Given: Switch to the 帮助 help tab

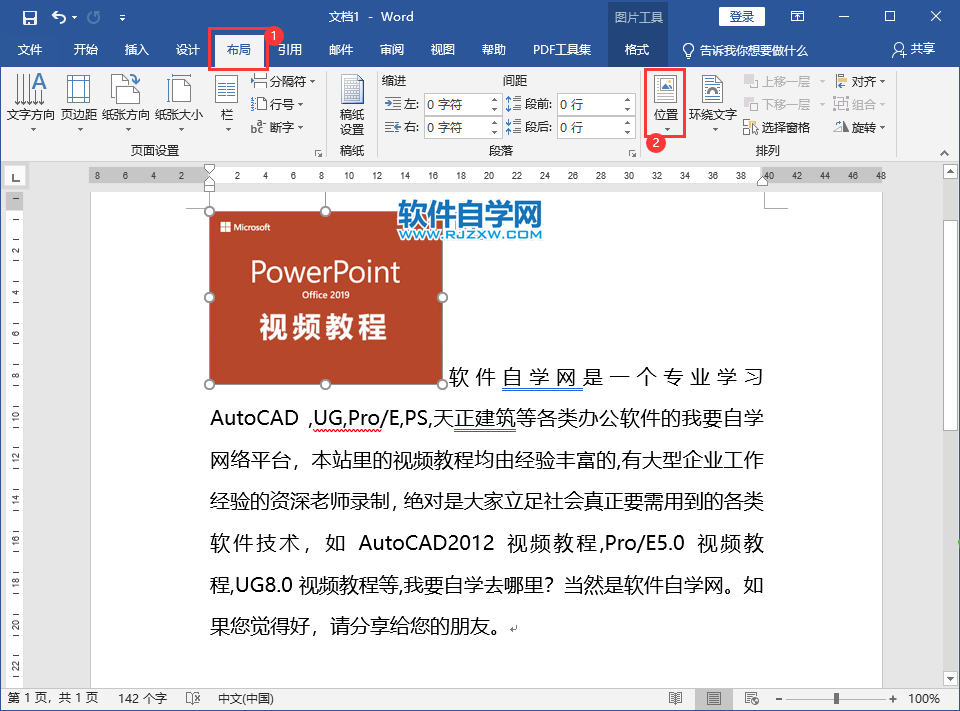Looking at the screenshot, I should (x=493, y=50).
